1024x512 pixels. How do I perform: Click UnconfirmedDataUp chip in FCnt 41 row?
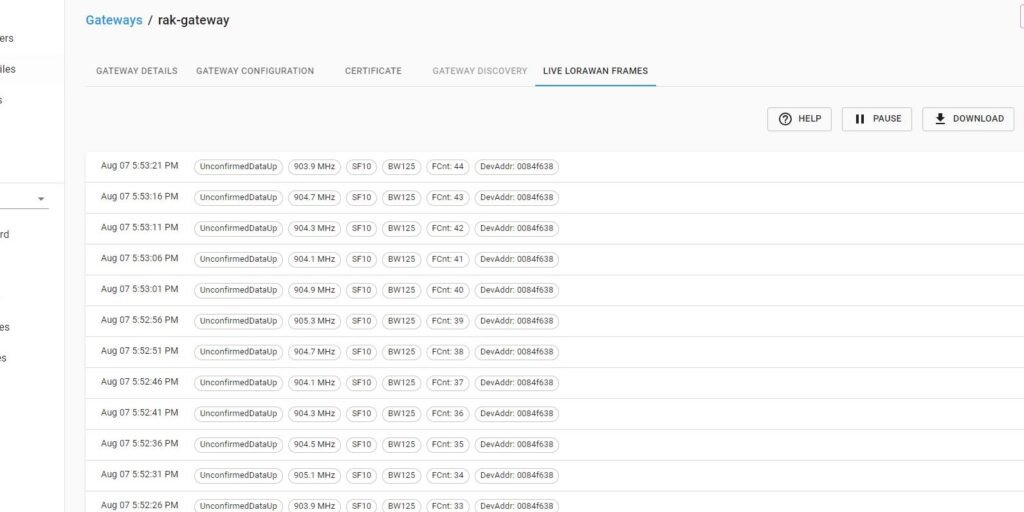coord(238,260)
